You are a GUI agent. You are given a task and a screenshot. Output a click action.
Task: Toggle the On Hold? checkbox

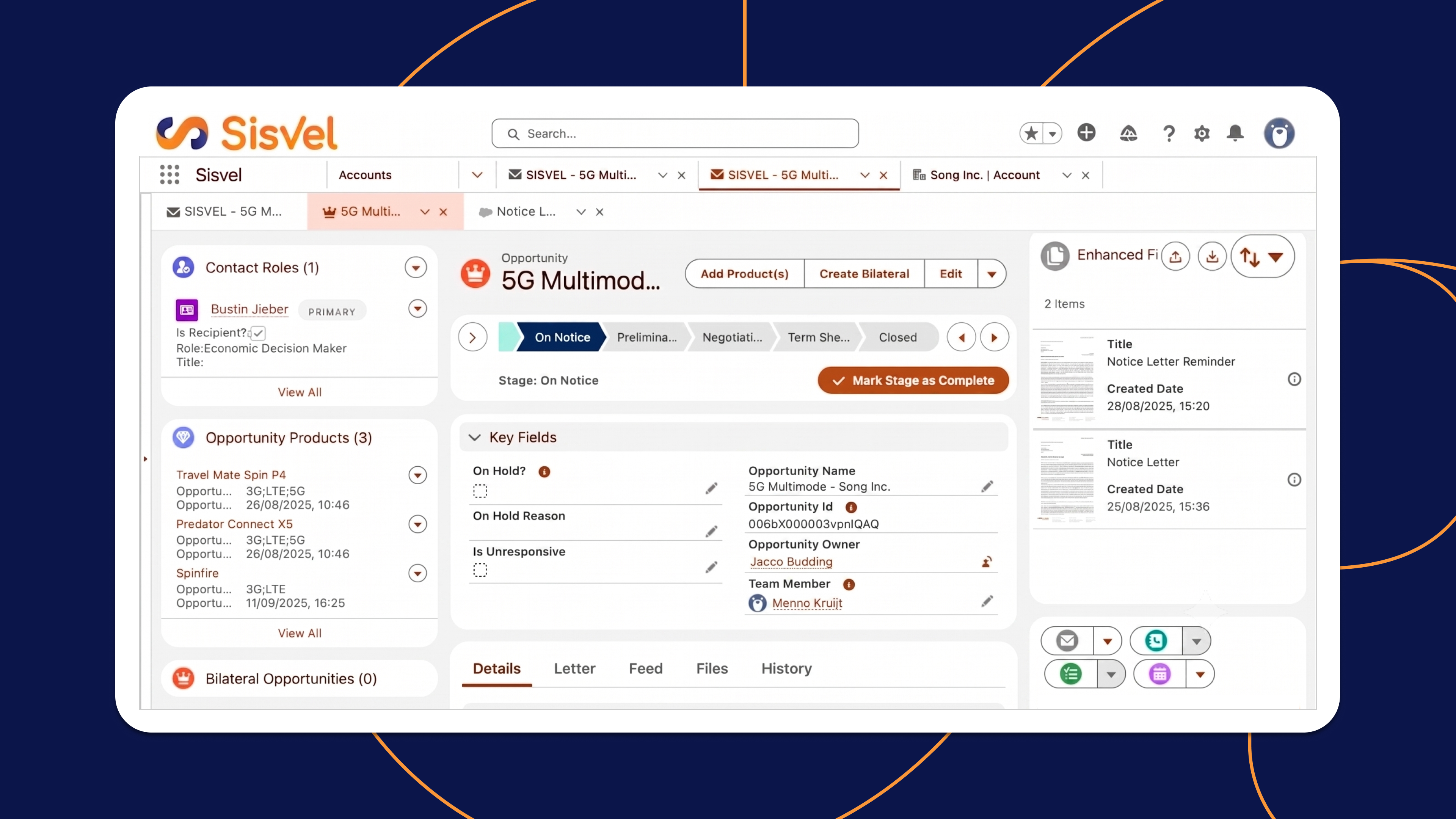pos(480,491)
